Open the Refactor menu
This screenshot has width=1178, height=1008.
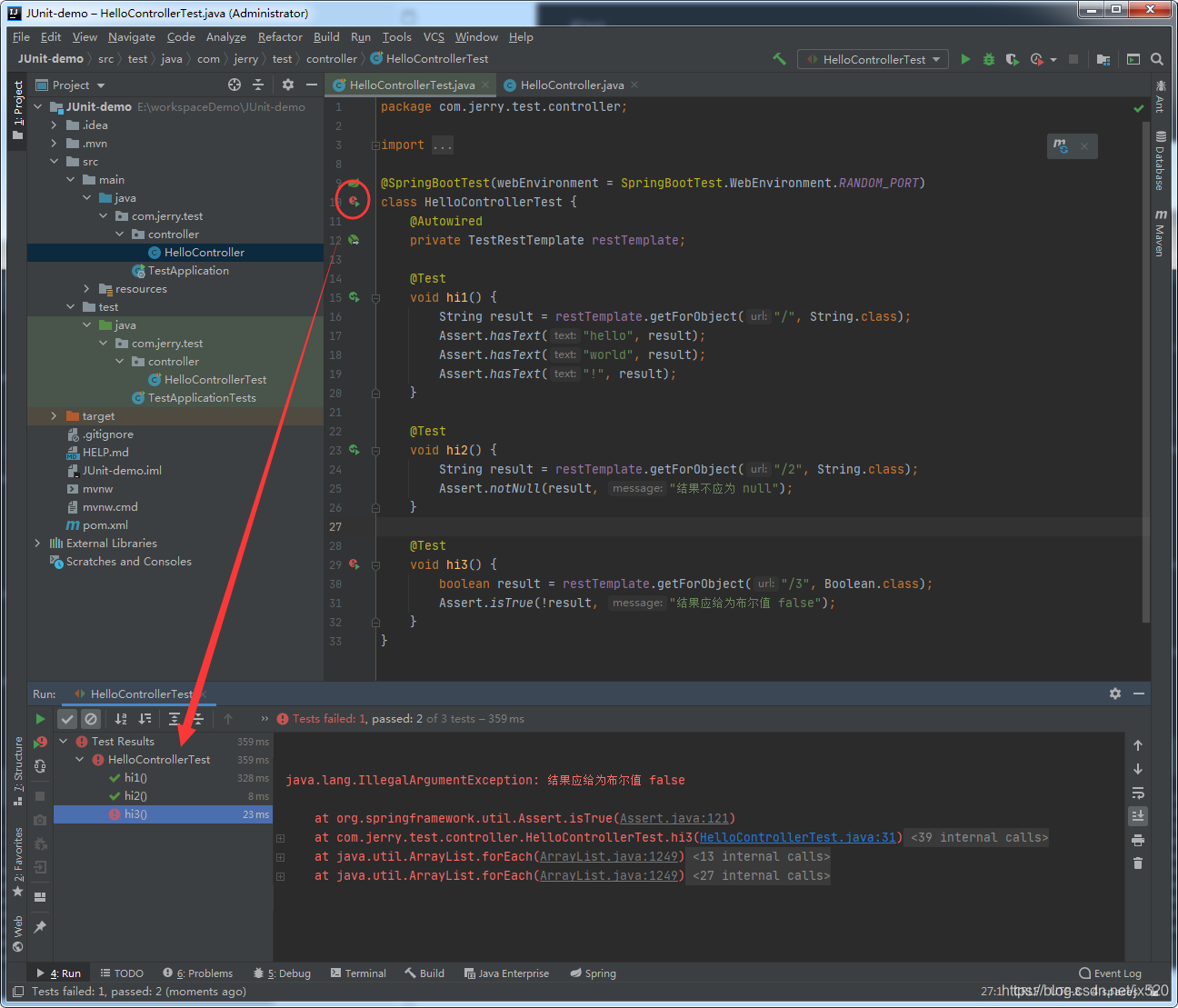[280, 37]
